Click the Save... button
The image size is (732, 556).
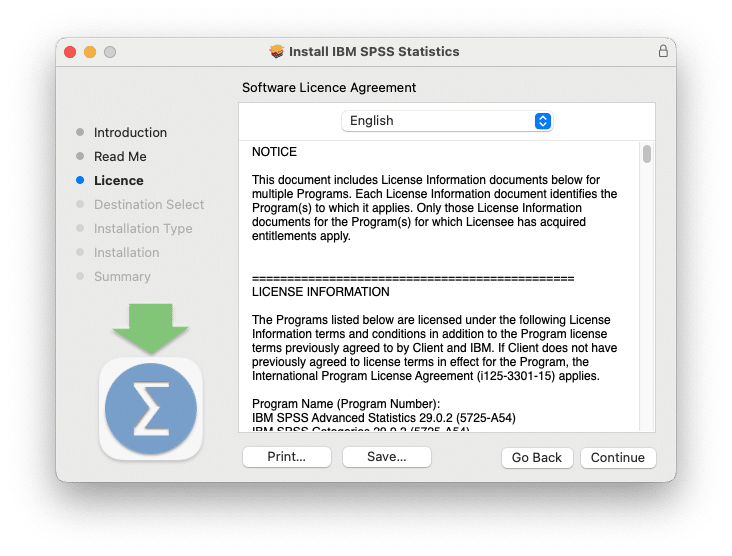[x=387, y=457]
